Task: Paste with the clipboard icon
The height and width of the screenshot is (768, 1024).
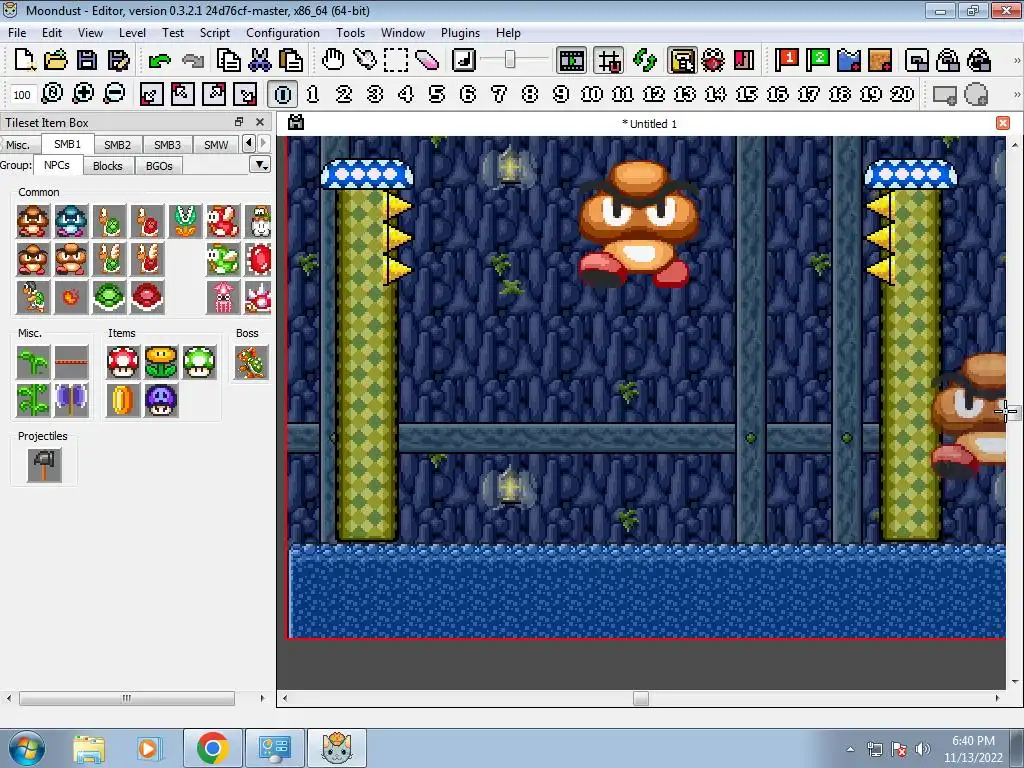Action: coord(291,60)
